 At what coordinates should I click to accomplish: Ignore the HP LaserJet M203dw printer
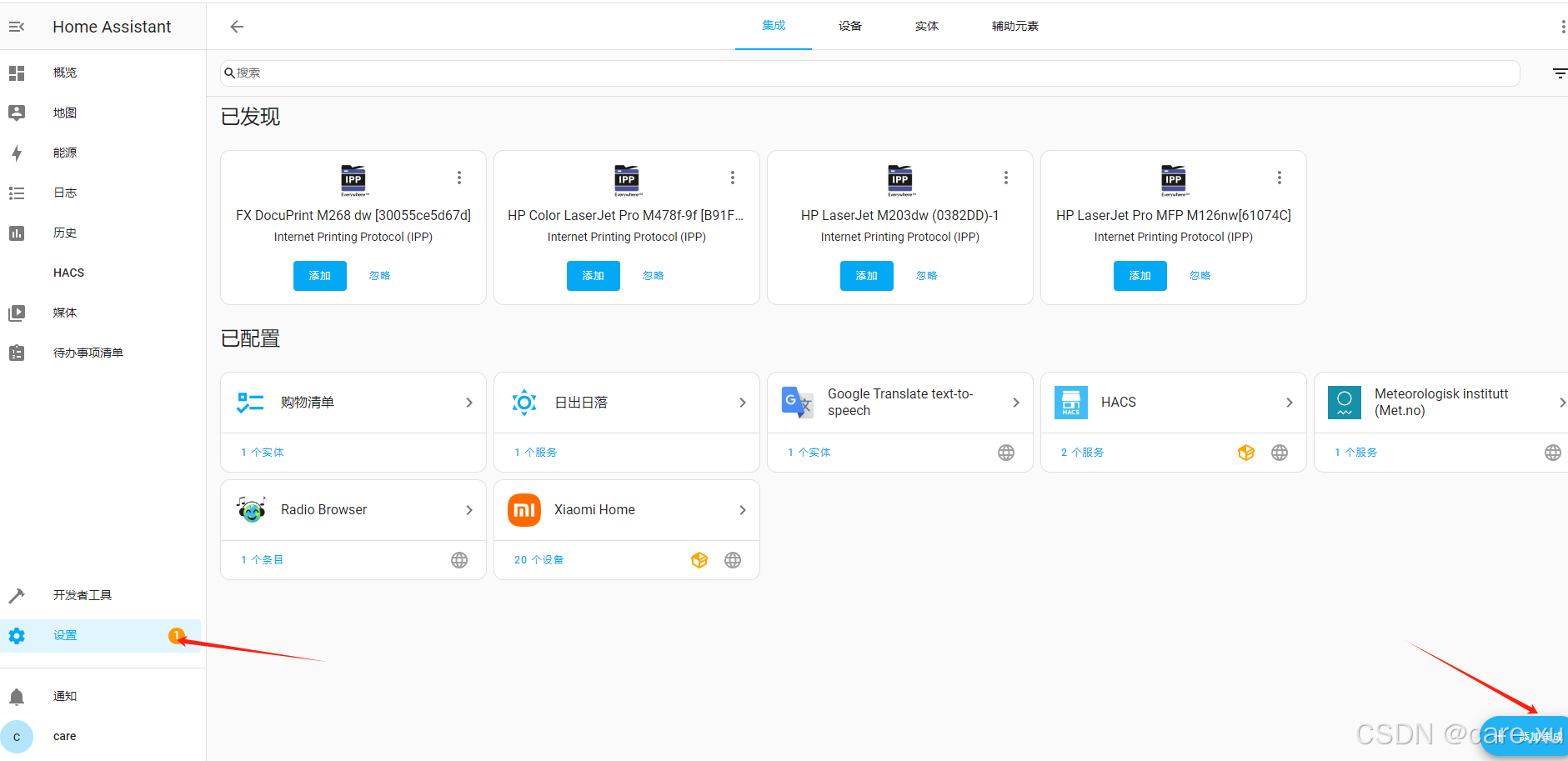[x=927, y=276]
